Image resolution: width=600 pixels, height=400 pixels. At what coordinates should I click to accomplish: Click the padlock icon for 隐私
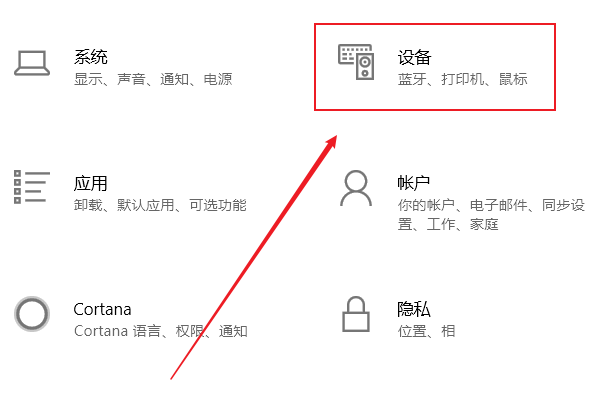[356, 314]
